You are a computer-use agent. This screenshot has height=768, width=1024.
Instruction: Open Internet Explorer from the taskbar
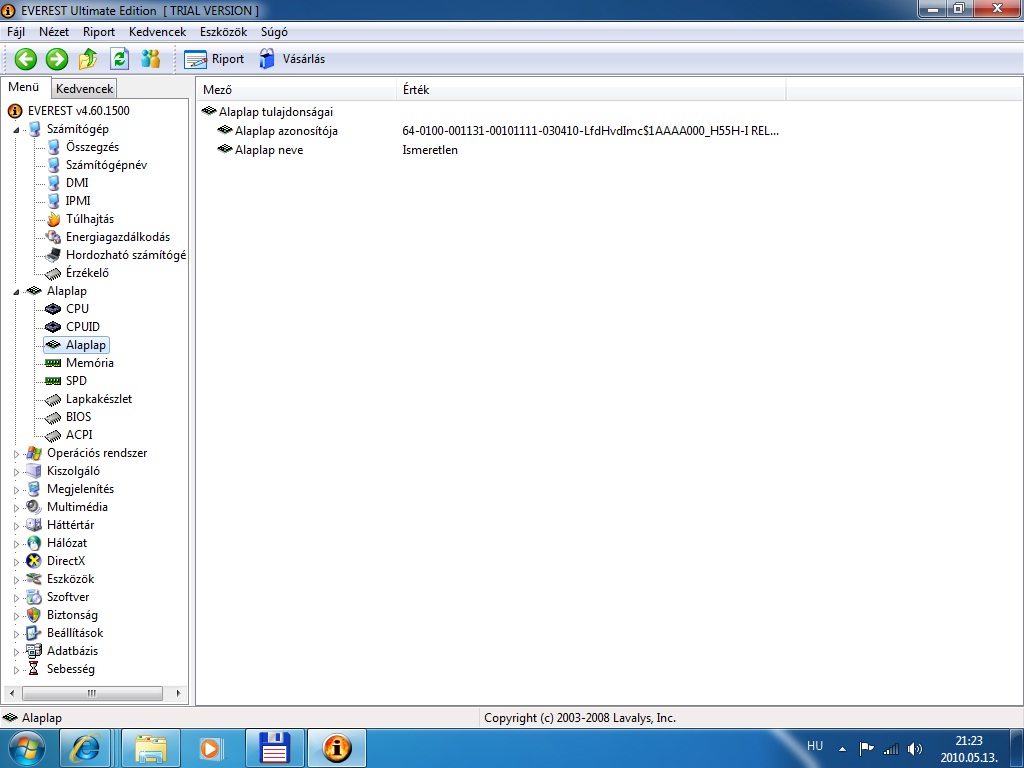(85, 748)
